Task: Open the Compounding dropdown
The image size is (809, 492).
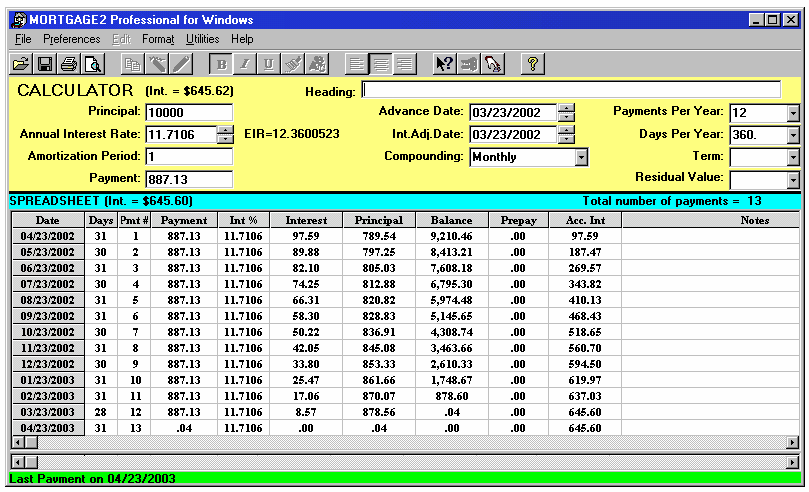Action: 580,157
